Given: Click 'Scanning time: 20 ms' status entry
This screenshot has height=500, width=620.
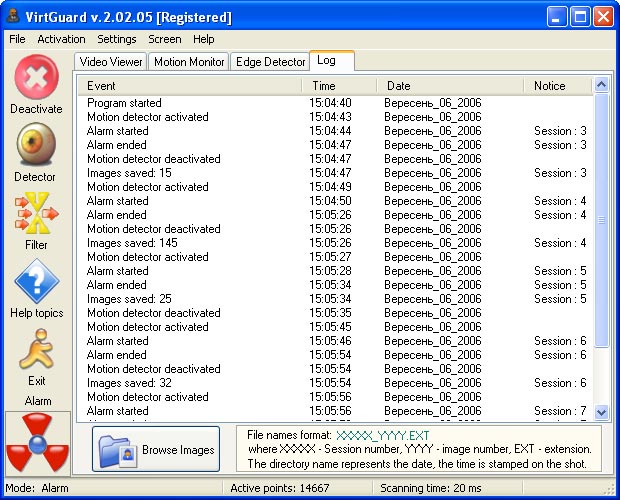Looking at the screenshot, I should tap(431, 488).
